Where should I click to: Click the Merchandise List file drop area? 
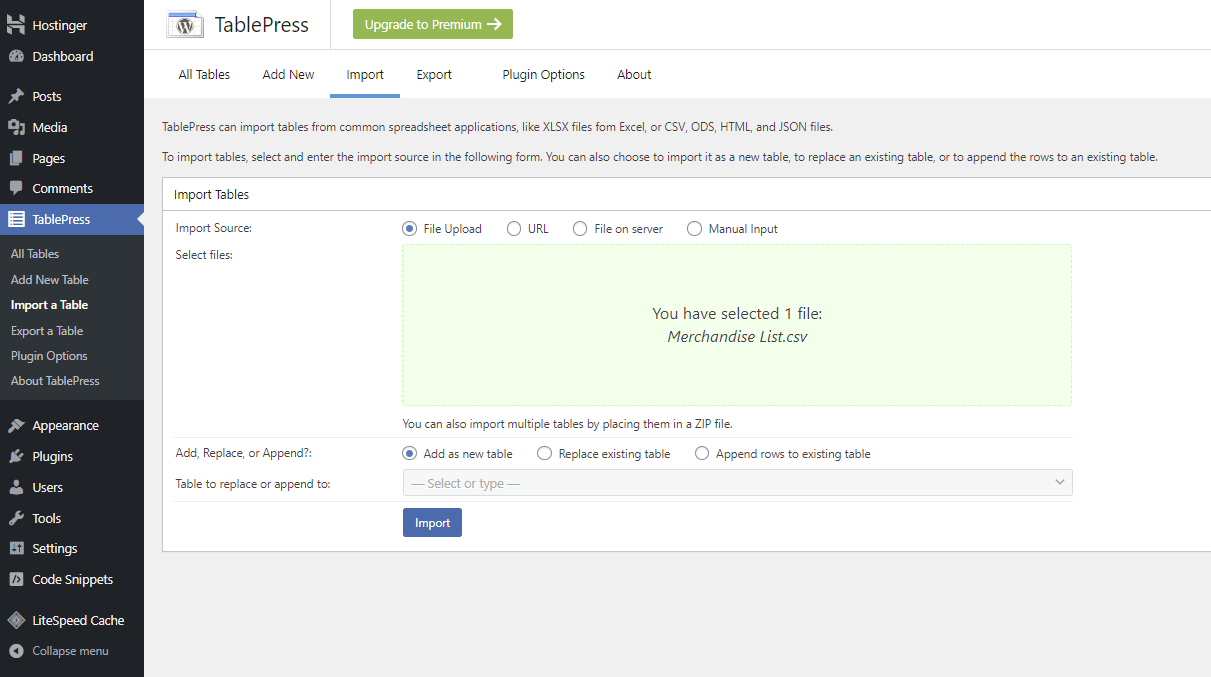pos(737,324)
